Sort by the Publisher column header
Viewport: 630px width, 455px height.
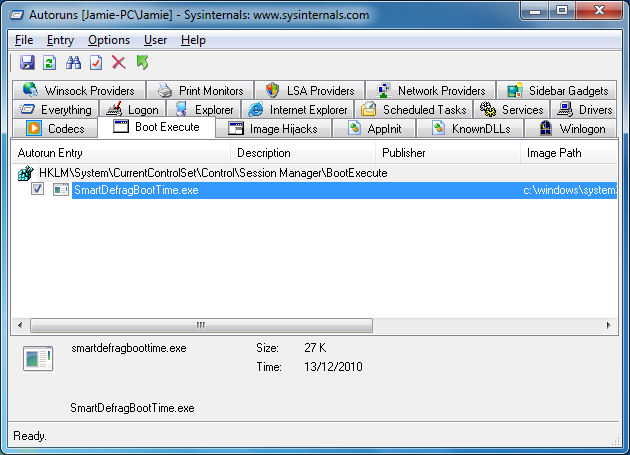[x=448, y=153]
